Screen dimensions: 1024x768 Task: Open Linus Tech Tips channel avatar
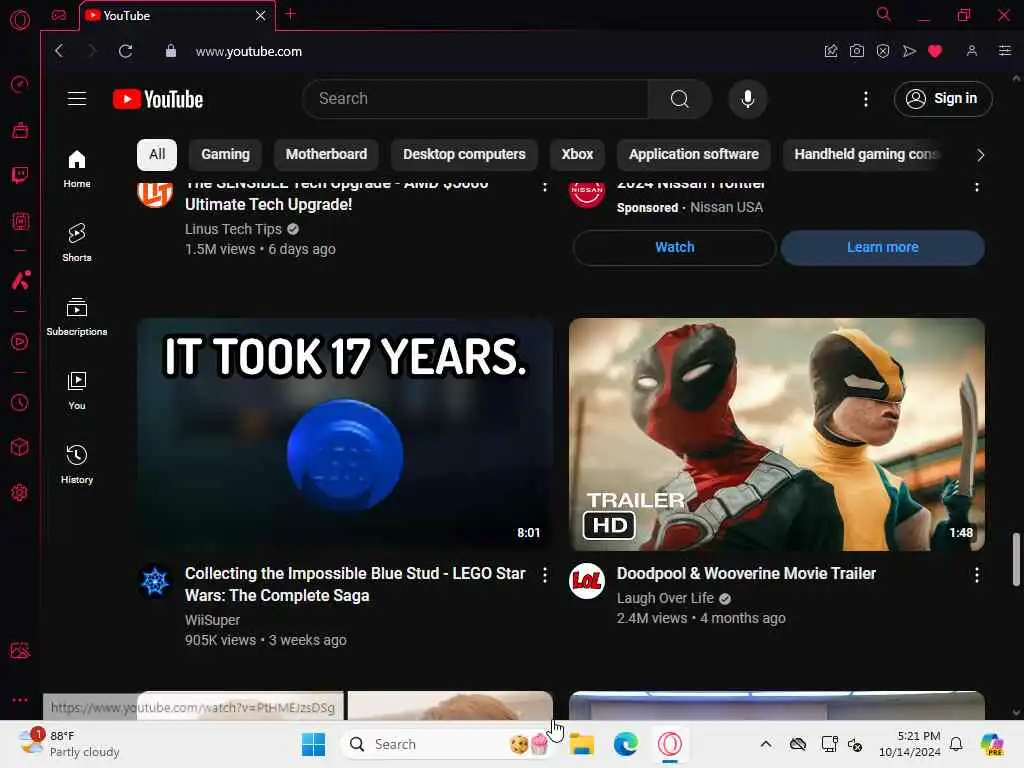(x=155, y=192)
